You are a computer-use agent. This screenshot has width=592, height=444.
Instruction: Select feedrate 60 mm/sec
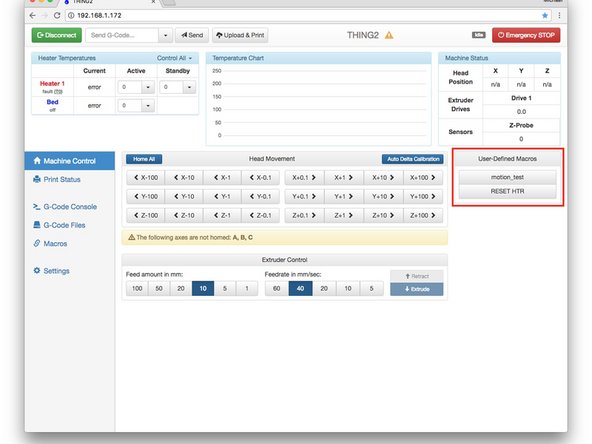[x=277, y=288]
